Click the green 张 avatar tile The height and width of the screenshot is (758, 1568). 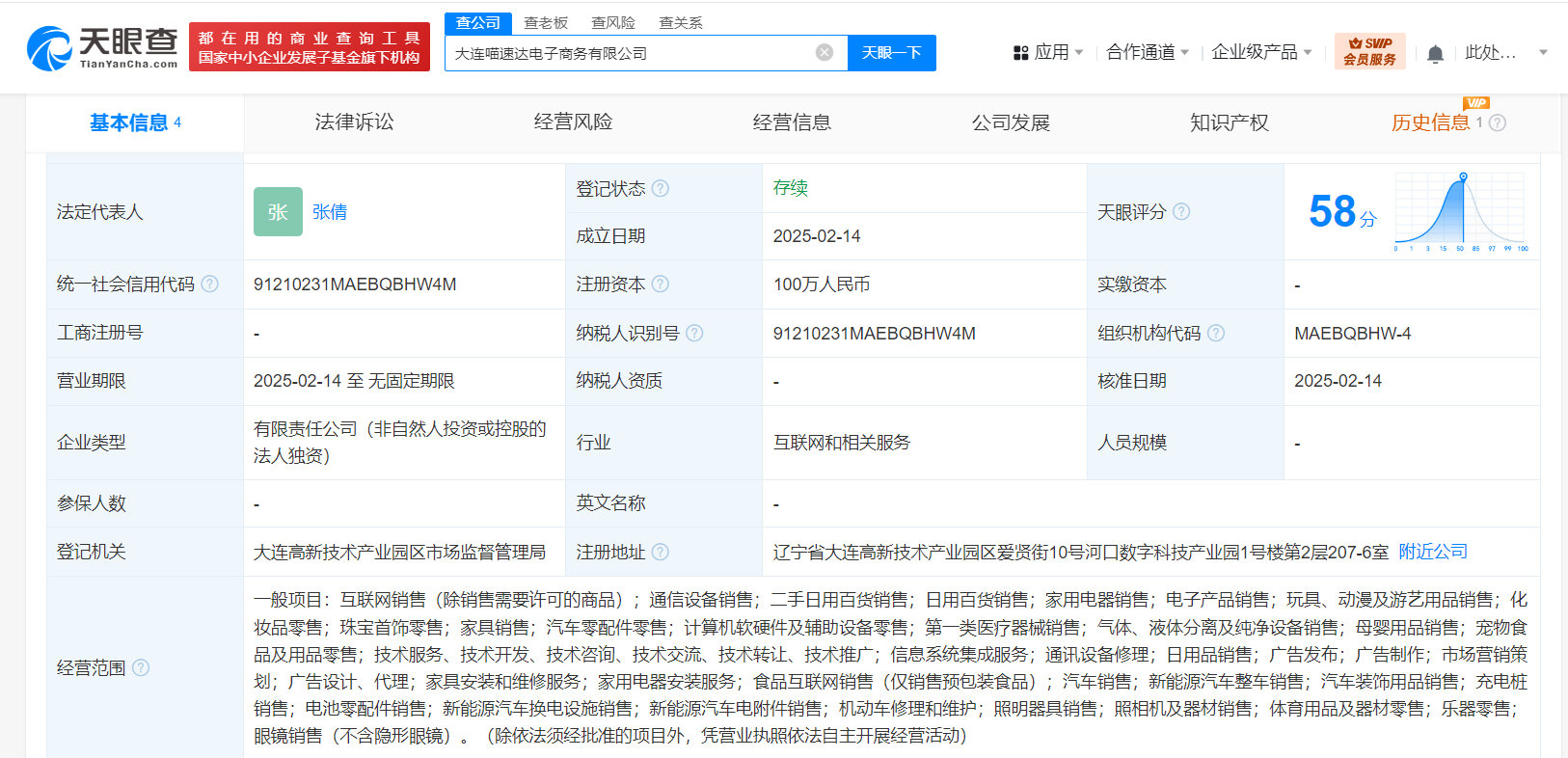[x=278, y=211]
